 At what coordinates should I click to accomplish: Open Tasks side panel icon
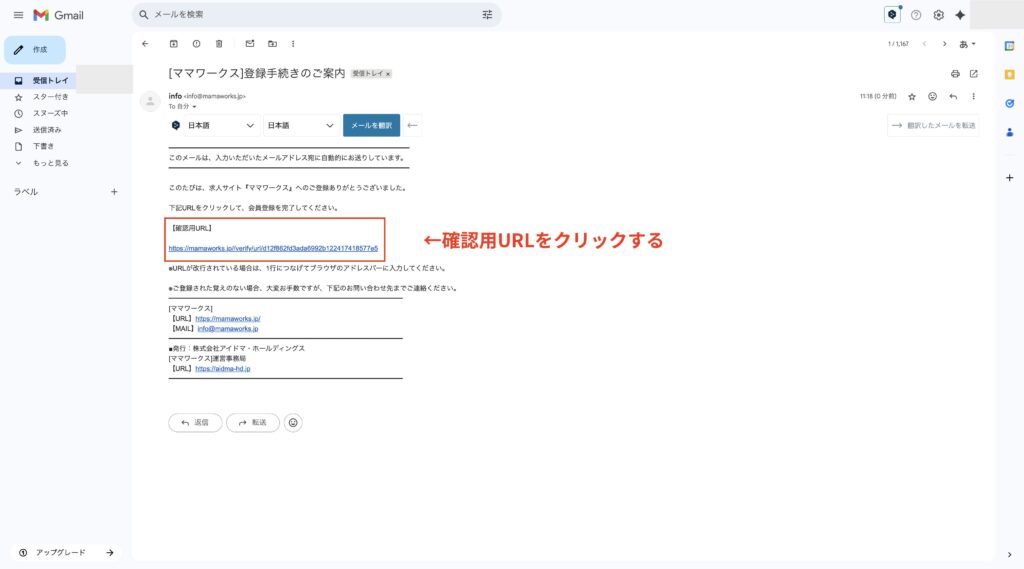1010,103
